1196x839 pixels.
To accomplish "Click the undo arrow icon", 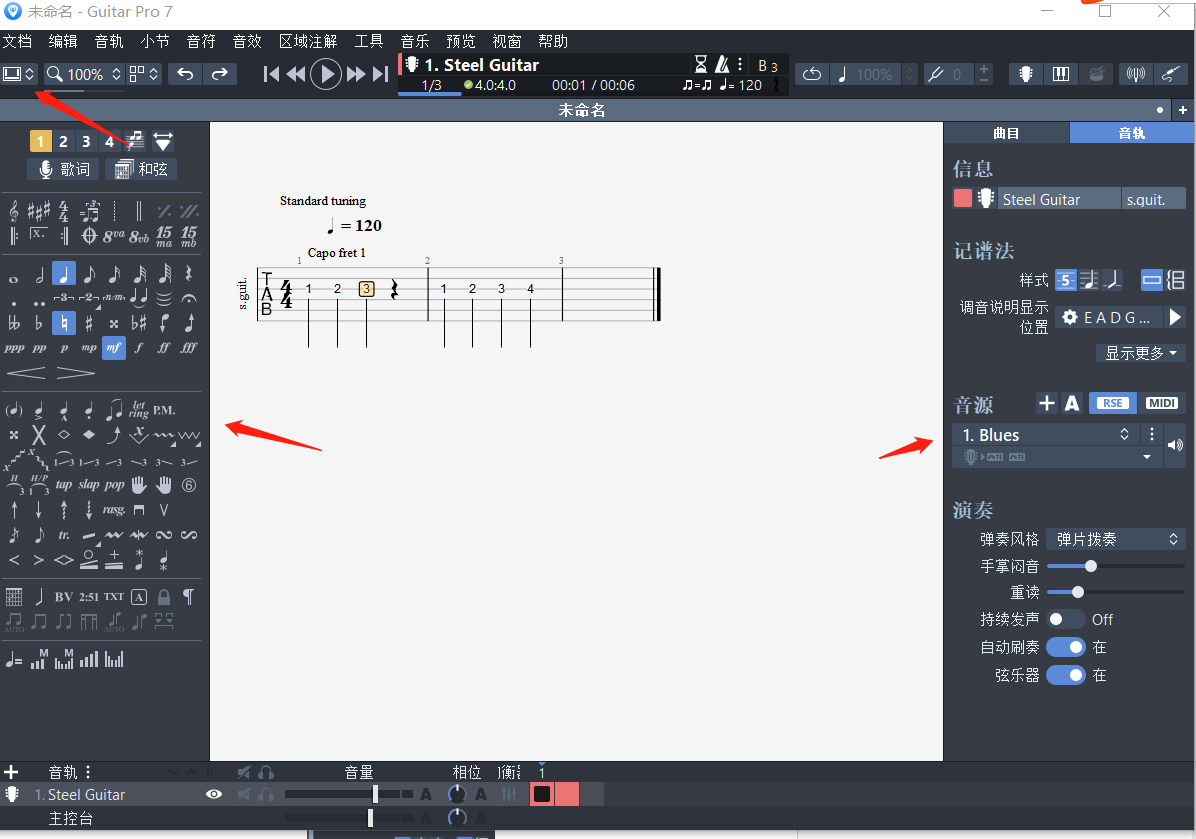I will pyautogui.click(x=184, y=74).
